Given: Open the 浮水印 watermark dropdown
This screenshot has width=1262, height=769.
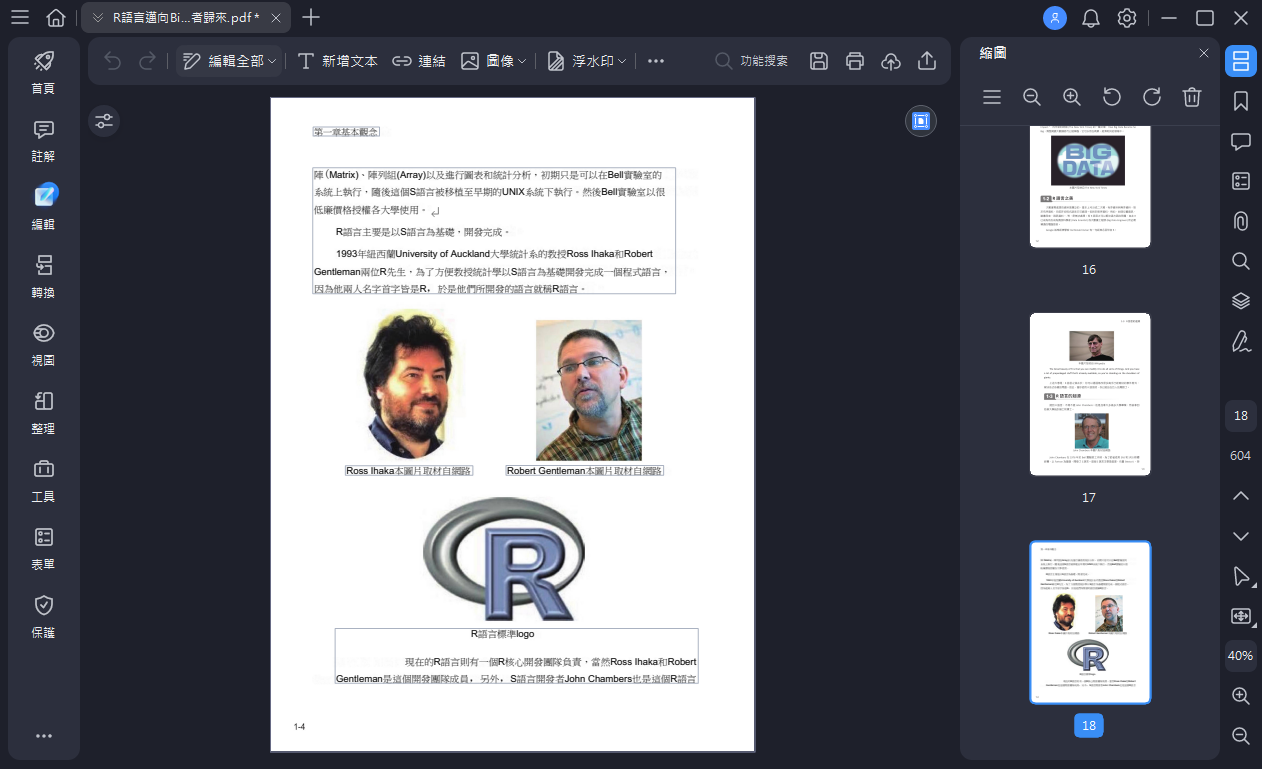Looking at the screenshot, I should (587, 61).
